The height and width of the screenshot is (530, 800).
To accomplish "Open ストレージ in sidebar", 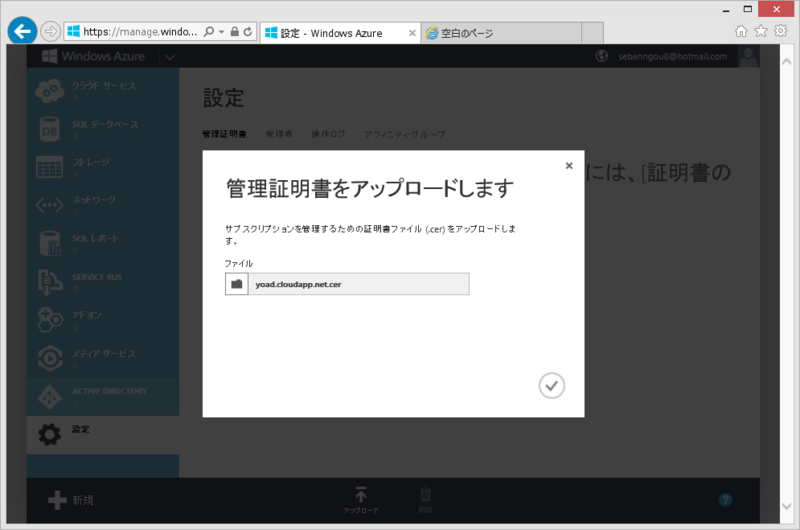I will 103,167.
